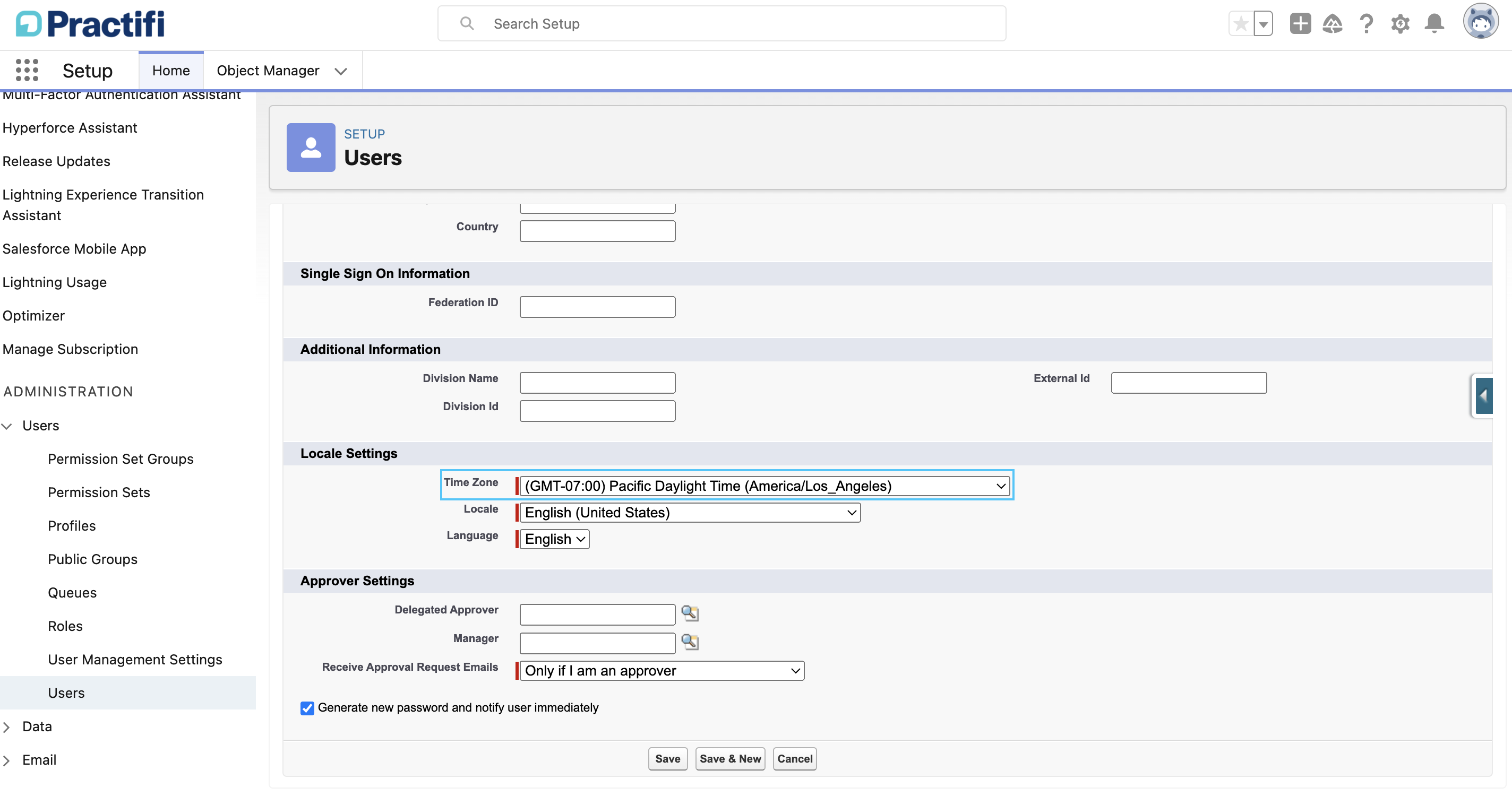This screenshot has height=796, width=1512.
Task: Click the External Id input field
Action: point(1189,383)
